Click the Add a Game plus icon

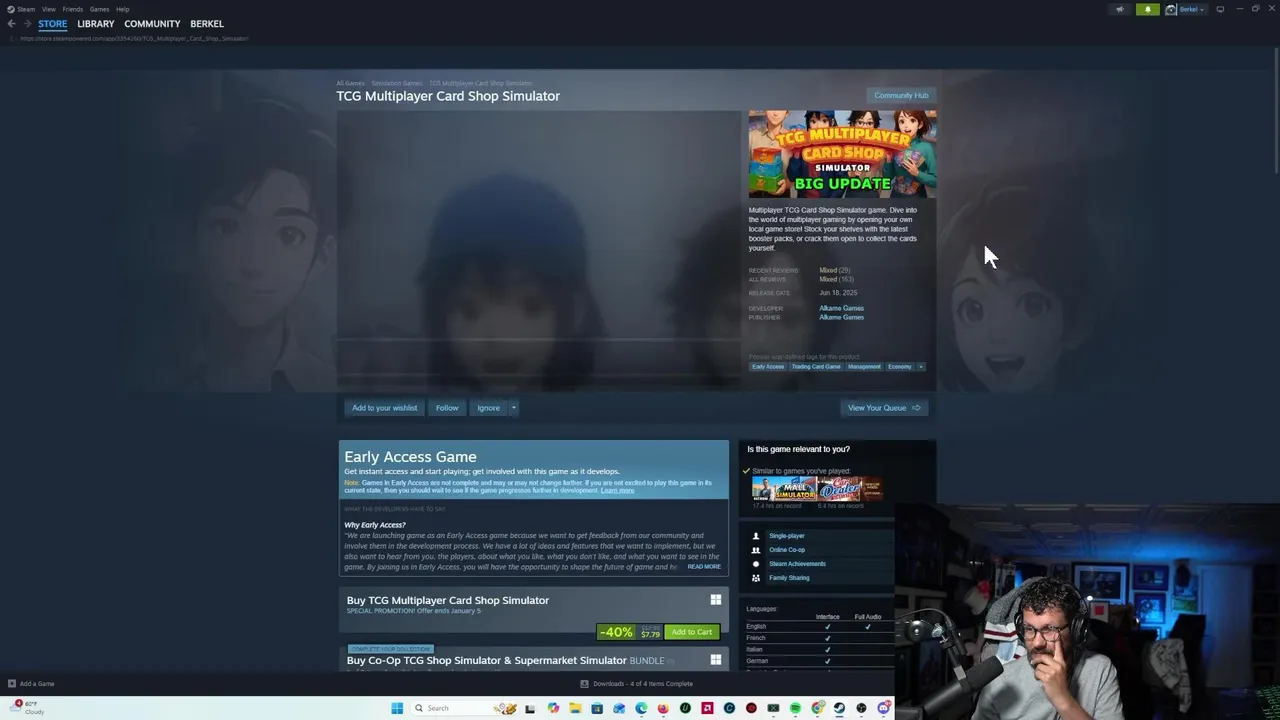point(12,684)
